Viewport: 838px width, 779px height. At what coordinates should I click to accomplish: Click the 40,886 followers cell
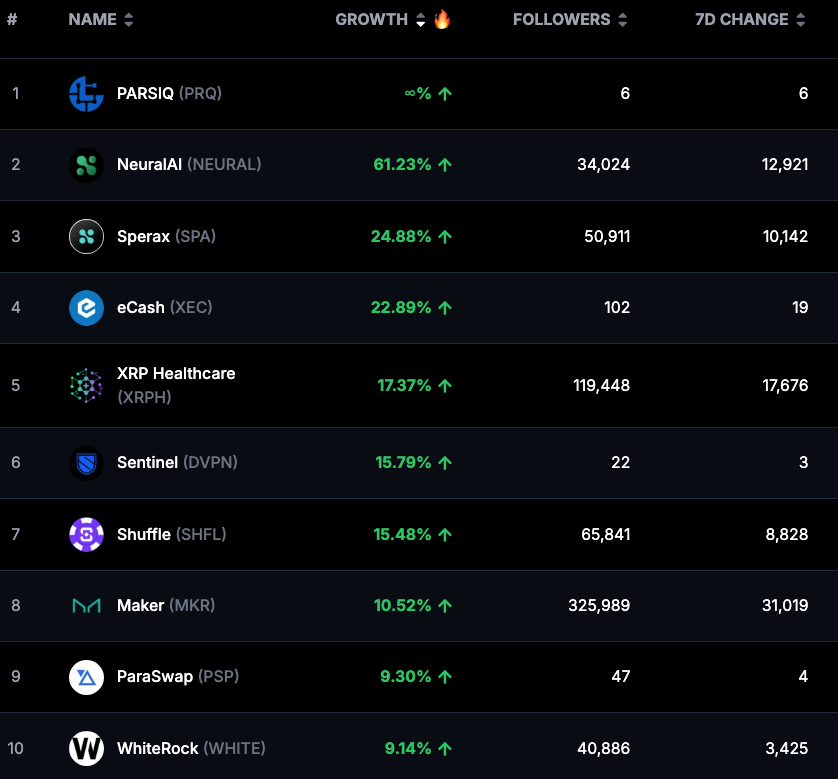(x=603, y=748)
